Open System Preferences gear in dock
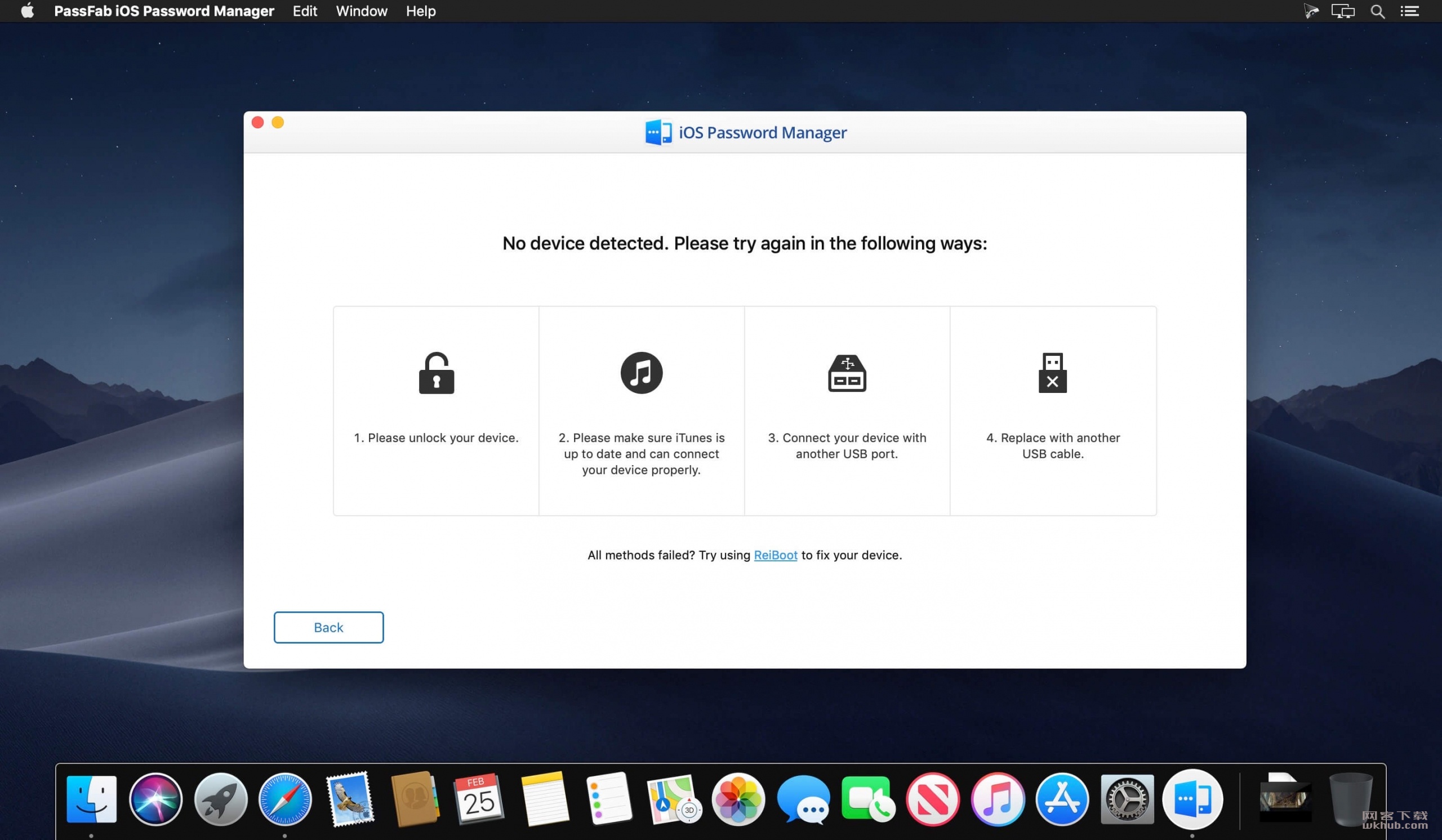The width and height of the screenshot is (1442, 840). coord(1127,799)
